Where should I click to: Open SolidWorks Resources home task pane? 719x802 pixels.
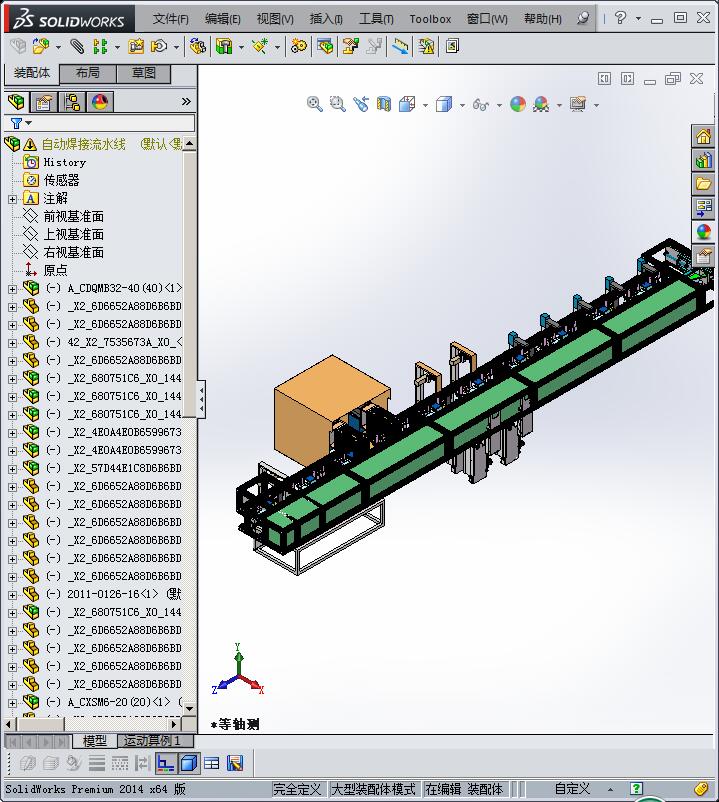(704, 136)
